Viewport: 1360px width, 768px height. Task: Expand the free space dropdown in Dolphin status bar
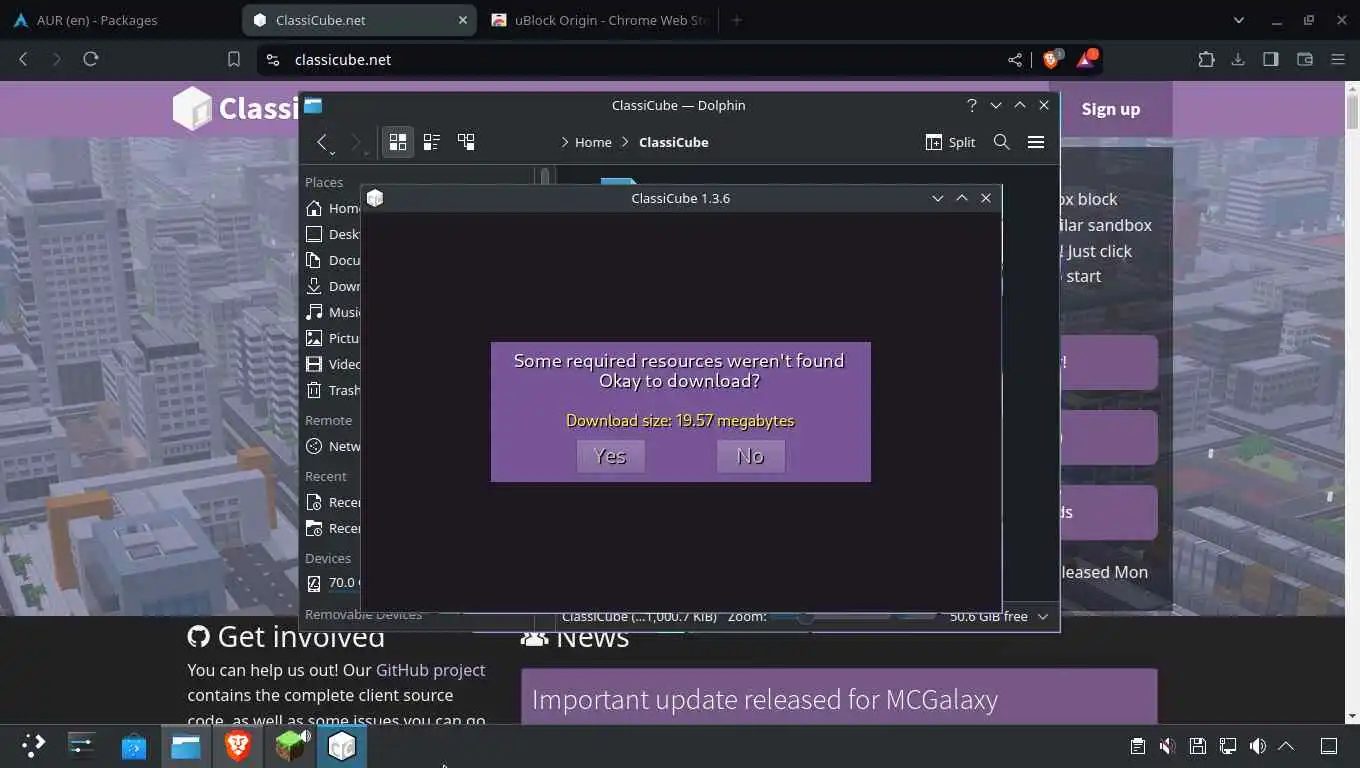tap(1043, 617)
